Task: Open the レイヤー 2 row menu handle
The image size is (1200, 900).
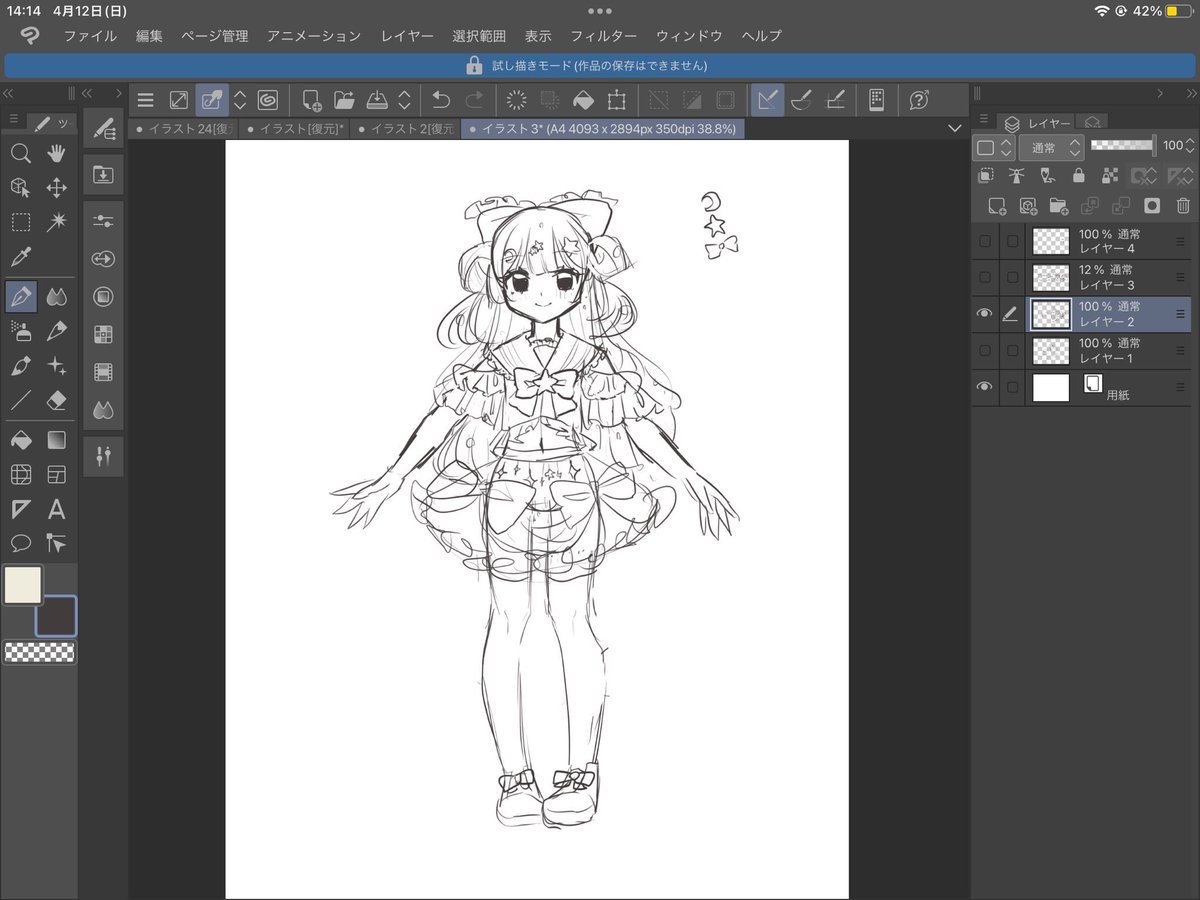Action: 1180,314
